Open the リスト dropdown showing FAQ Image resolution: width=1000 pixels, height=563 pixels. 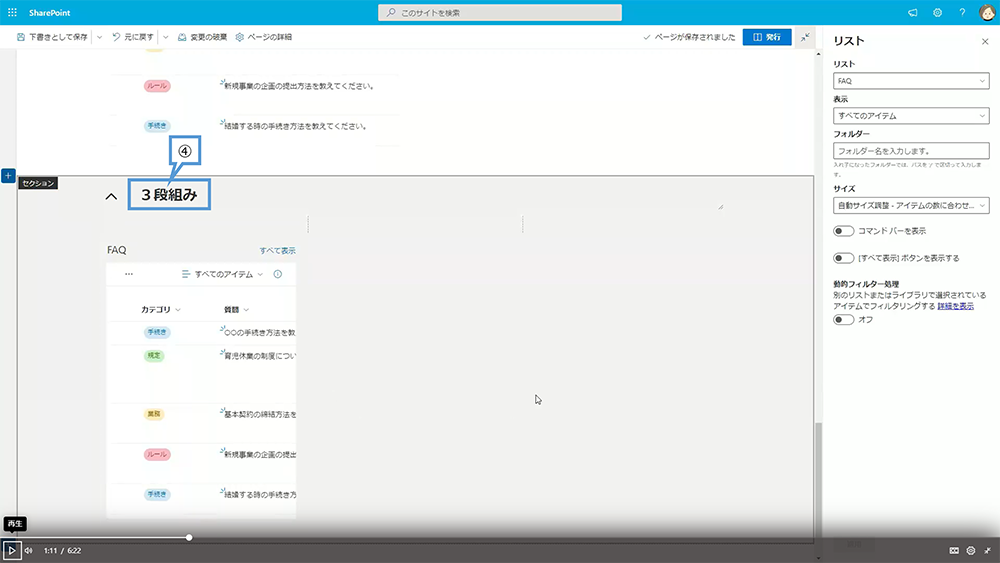(x=911, y=81)
